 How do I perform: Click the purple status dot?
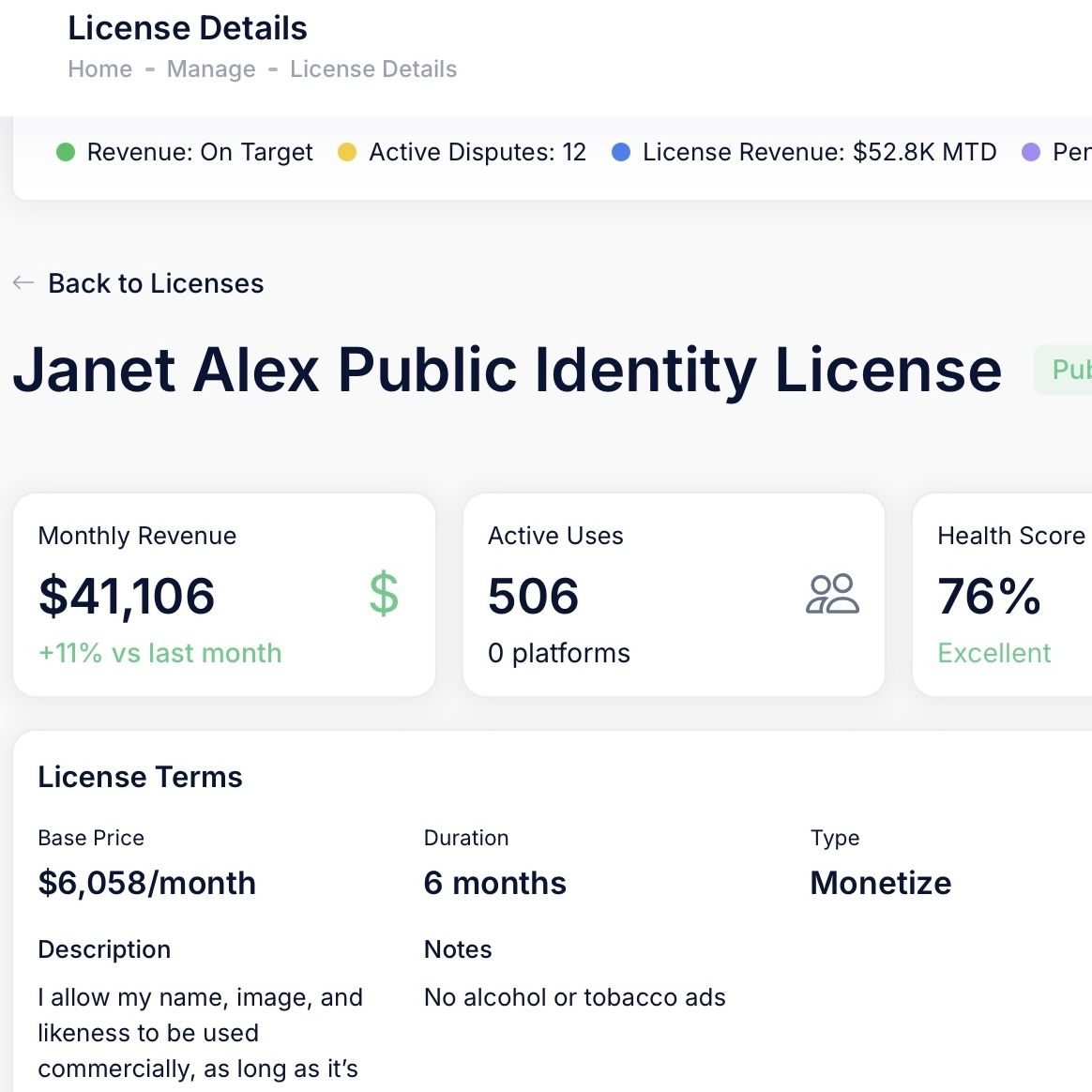click(1031, 152)
